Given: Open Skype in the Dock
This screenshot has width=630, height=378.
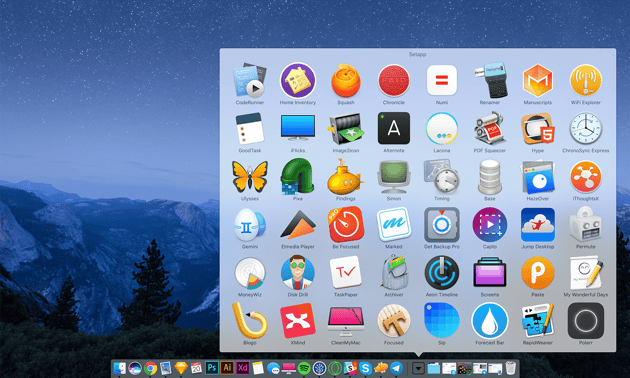Looking at the screenshot, I should [x=365, y=368].
